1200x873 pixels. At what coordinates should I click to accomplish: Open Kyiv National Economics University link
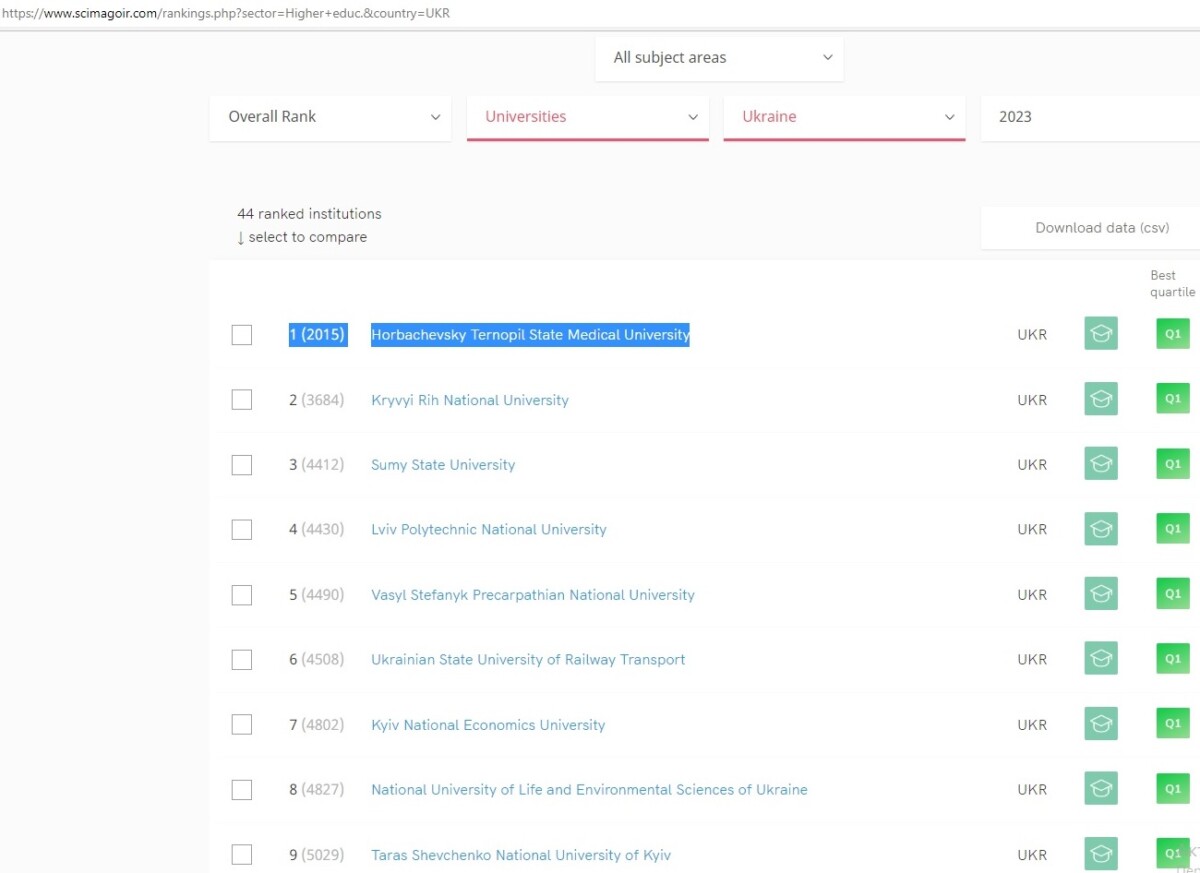488,725
